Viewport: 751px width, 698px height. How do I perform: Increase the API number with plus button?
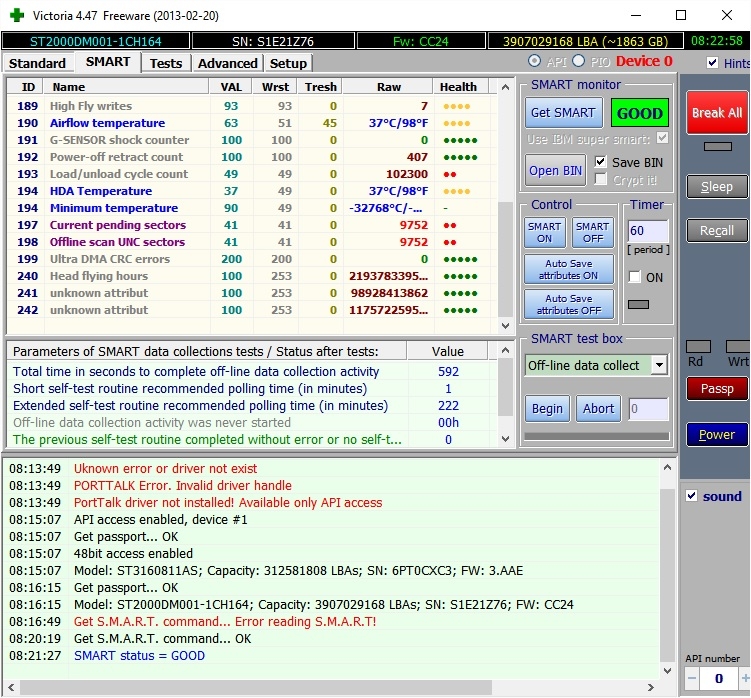[745, 678]
